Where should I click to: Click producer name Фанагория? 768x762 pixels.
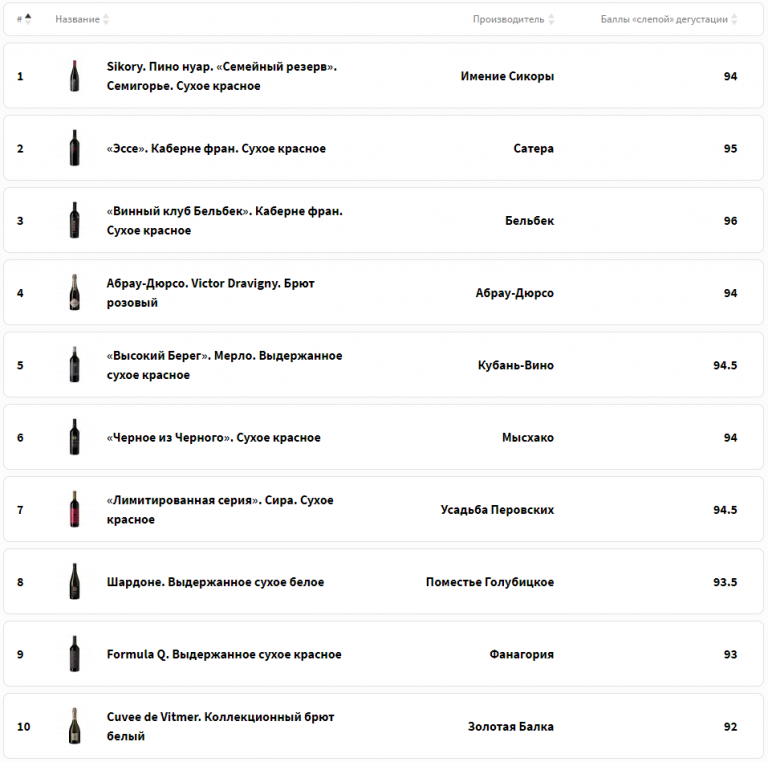pos(521,655)
